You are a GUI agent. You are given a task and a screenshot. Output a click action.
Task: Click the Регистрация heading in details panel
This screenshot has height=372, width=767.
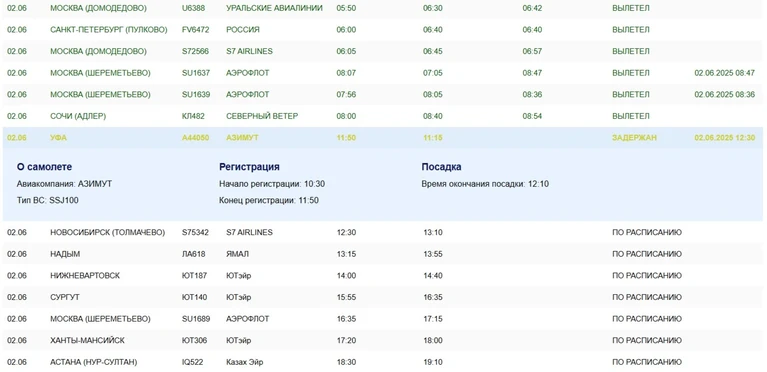(x=249, y=166)
